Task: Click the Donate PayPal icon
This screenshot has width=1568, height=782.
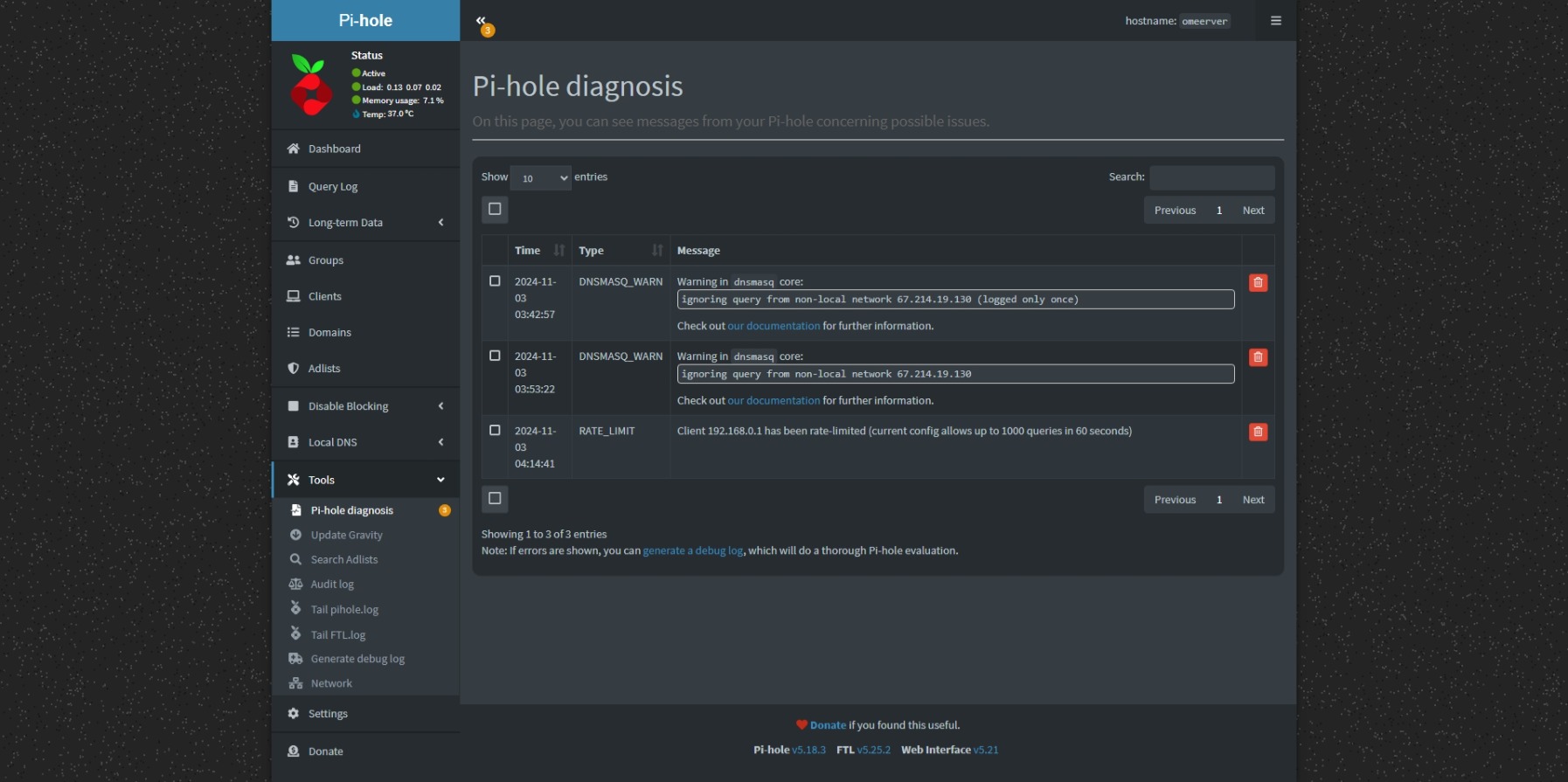Action: click(x=294, y=751)
